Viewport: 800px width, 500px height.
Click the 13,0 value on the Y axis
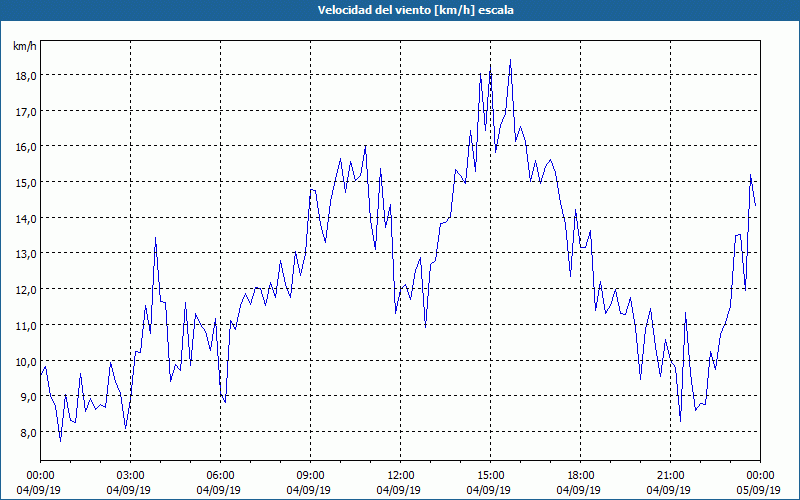(x=26, y=254)
